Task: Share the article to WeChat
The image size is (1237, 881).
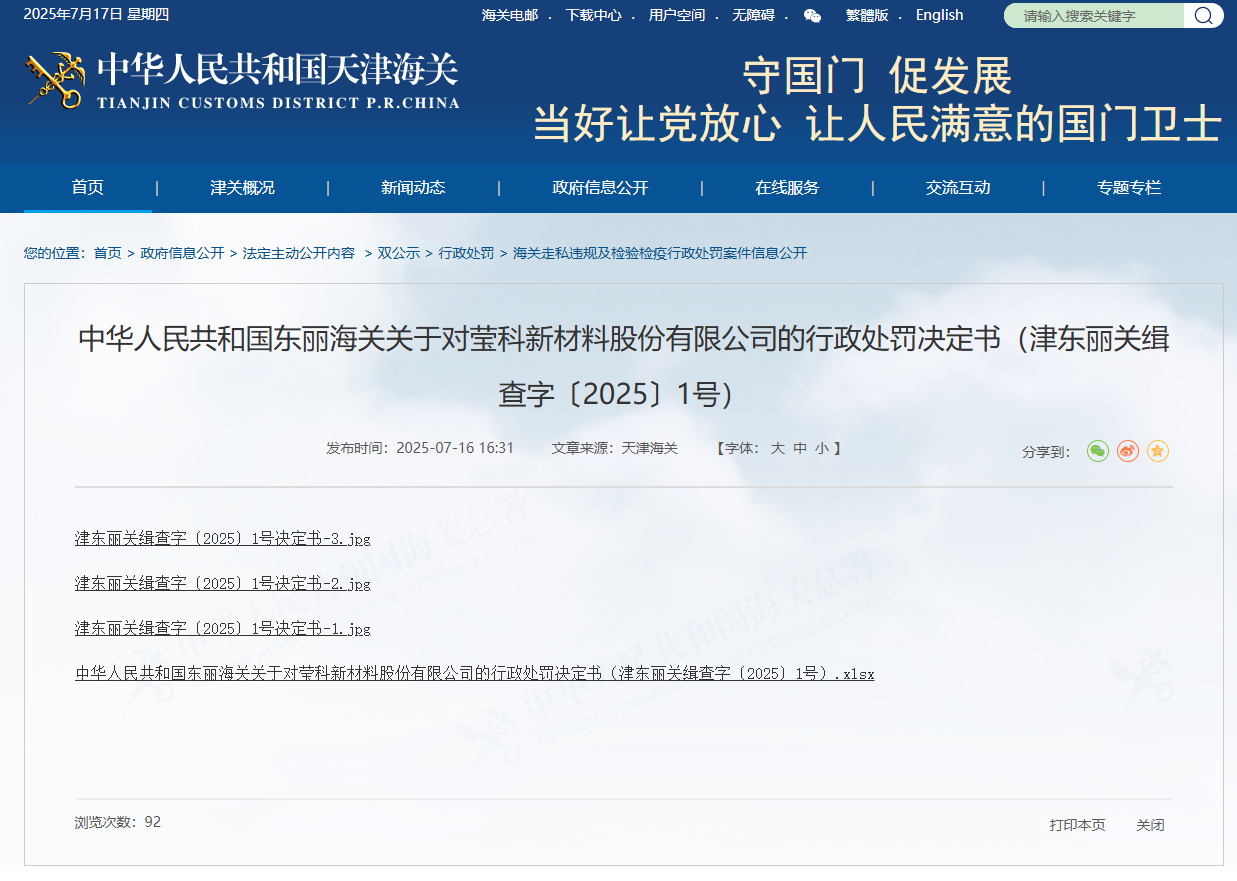Action: click(x=1098, y=451)
